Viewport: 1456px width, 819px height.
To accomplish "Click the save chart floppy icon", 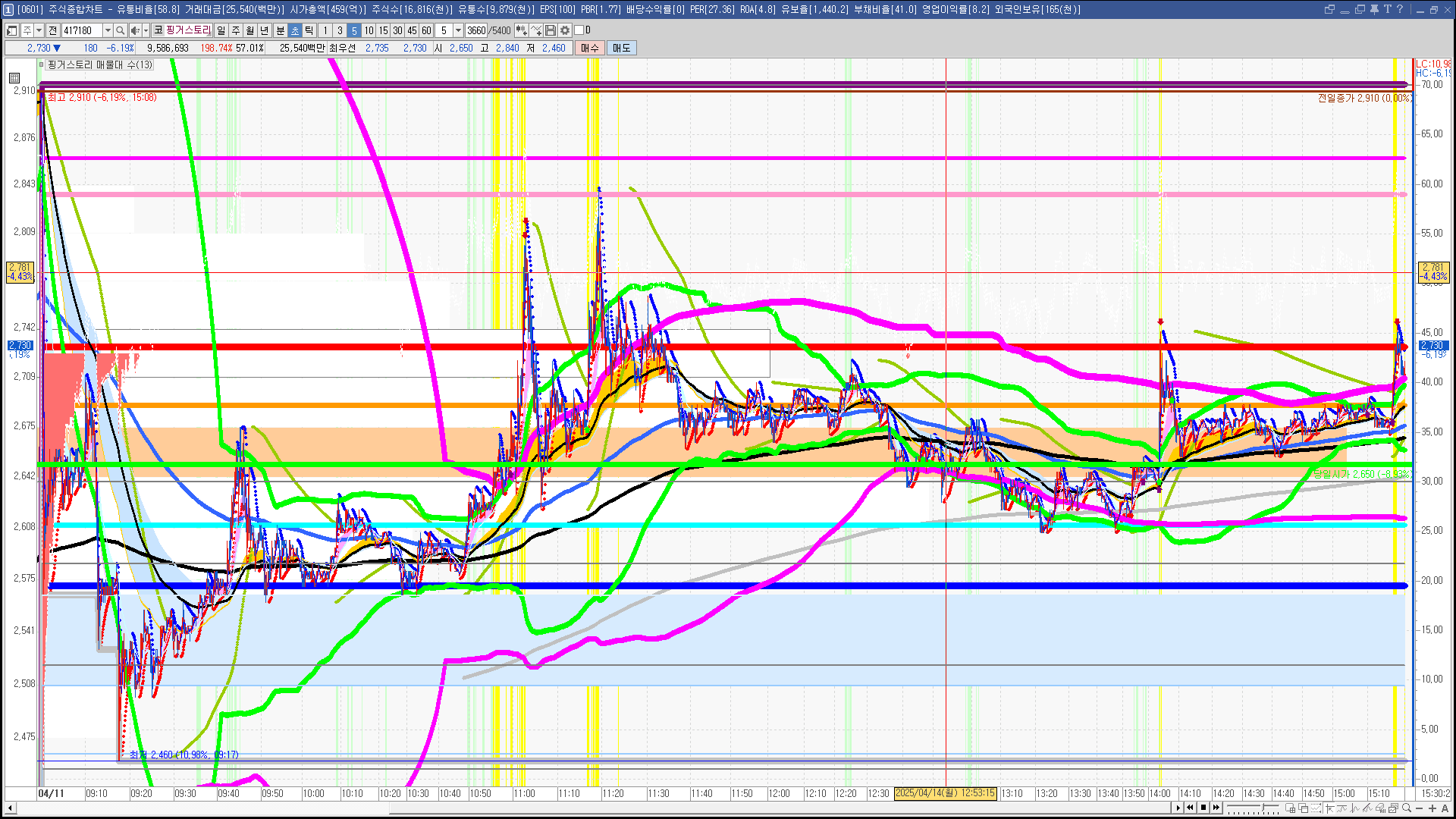I will [x=551, y=30].
